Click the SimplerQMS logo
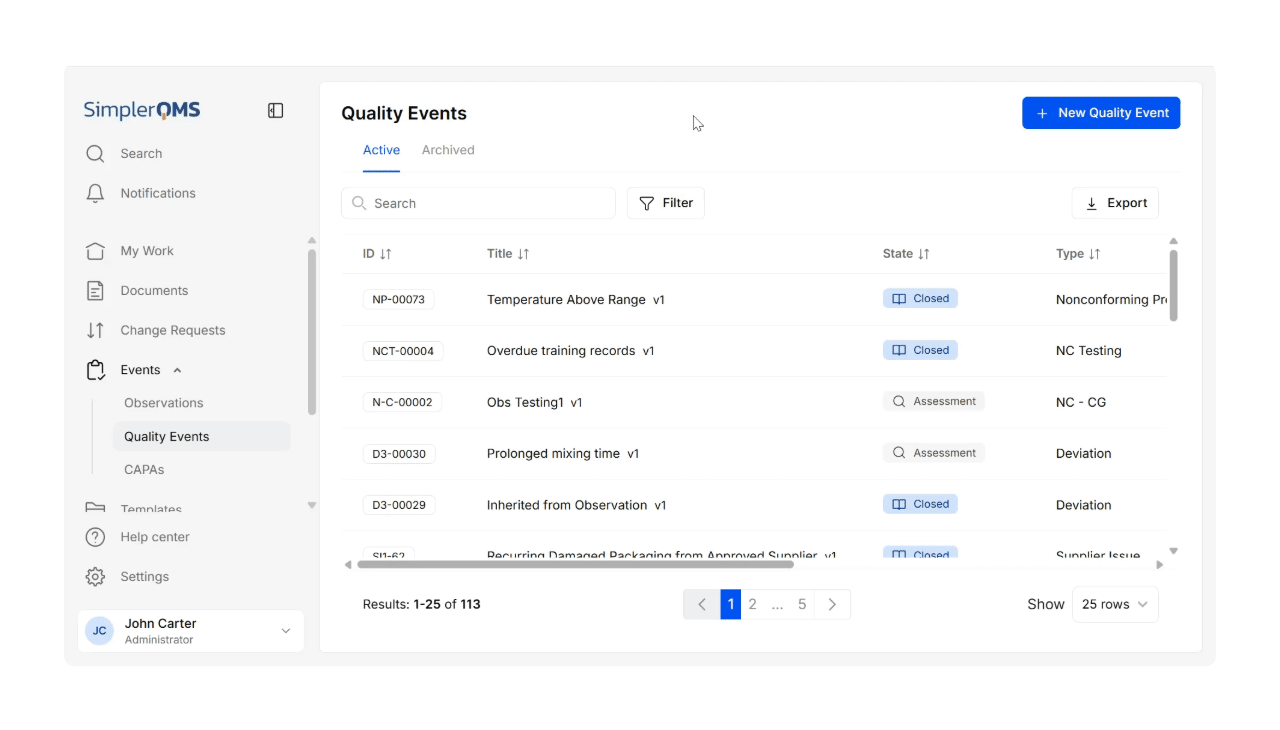1280x730 pixels. click(142, 110)
